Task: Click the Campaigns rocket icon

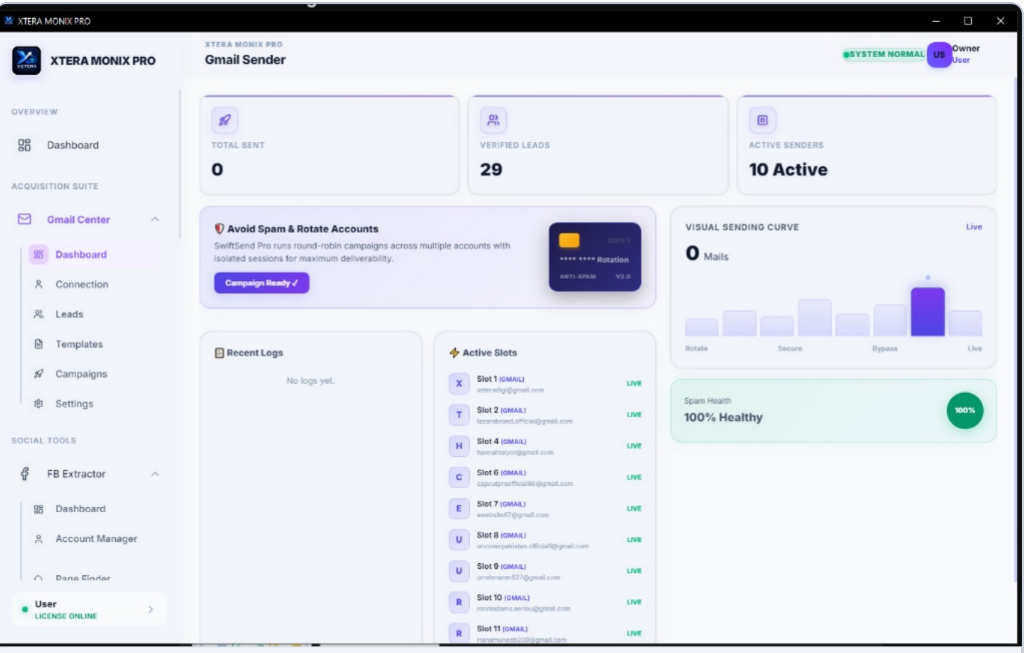Action: coord(38,374)
